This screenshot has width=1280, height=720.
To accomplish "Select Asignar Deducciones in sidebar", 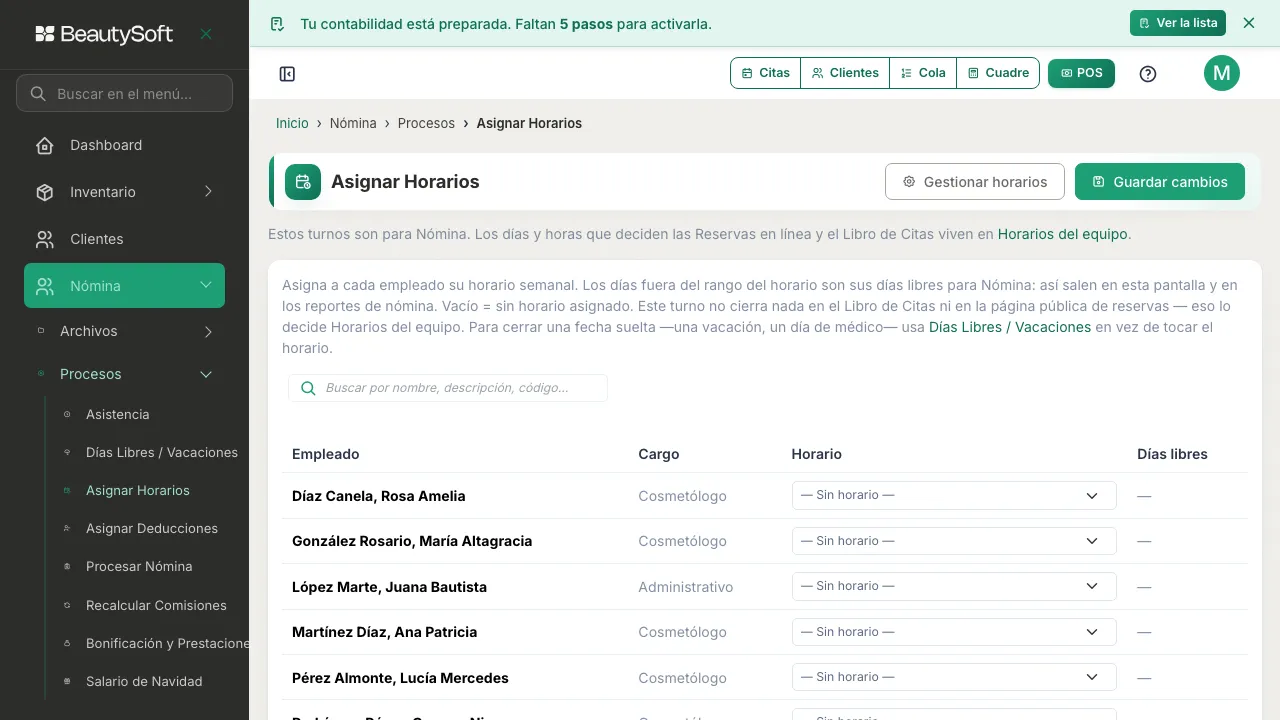I will (152, 528).
